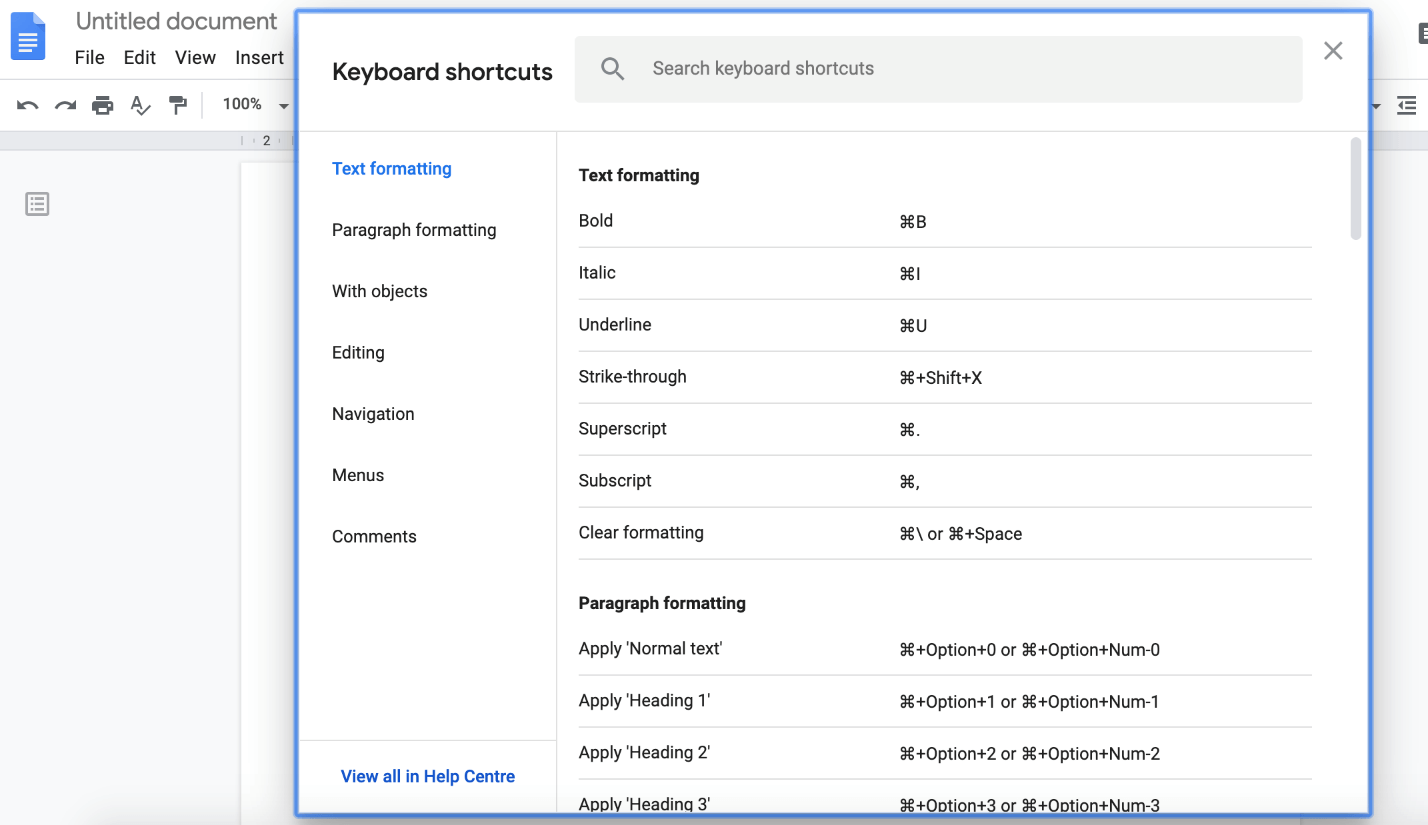
Task: Expand the dropdown arrow near top-right toolbar
Action: tap(1377, 105)
